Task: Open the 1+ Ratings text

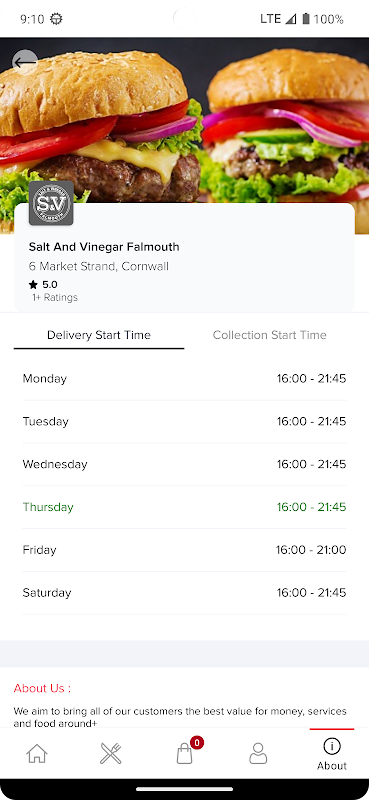Action: 55,297
